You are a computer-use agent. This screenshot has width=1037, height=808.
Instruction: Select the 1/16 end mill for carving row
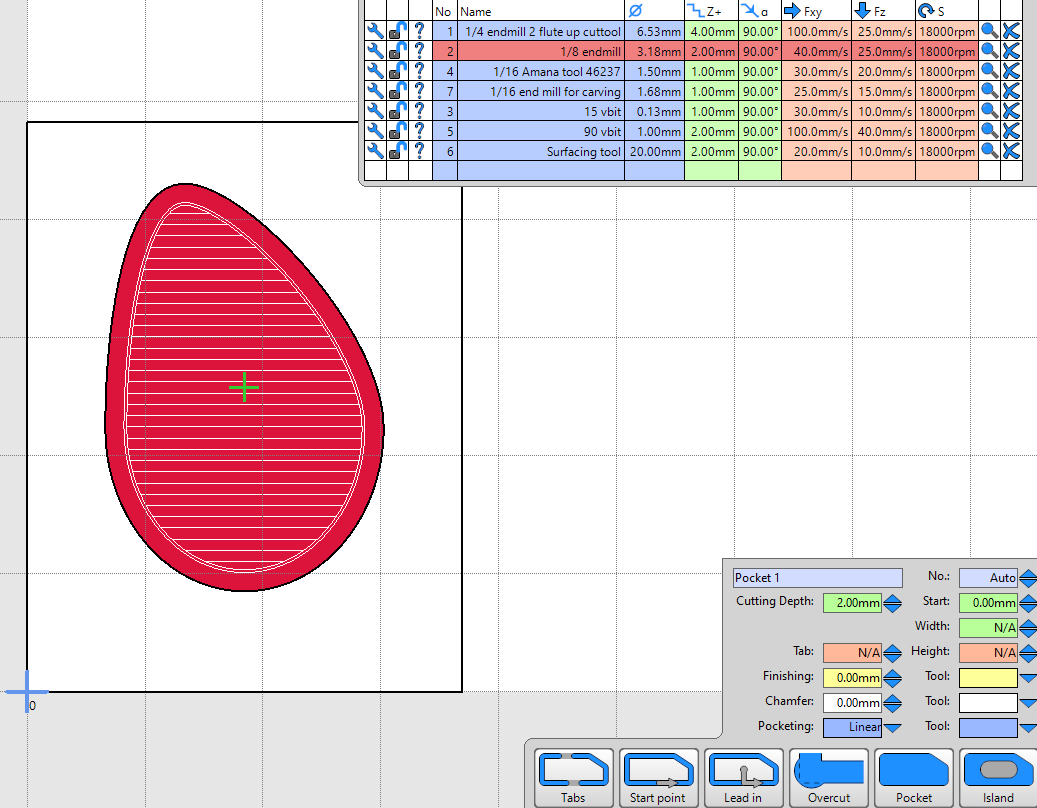coord(540,92)
